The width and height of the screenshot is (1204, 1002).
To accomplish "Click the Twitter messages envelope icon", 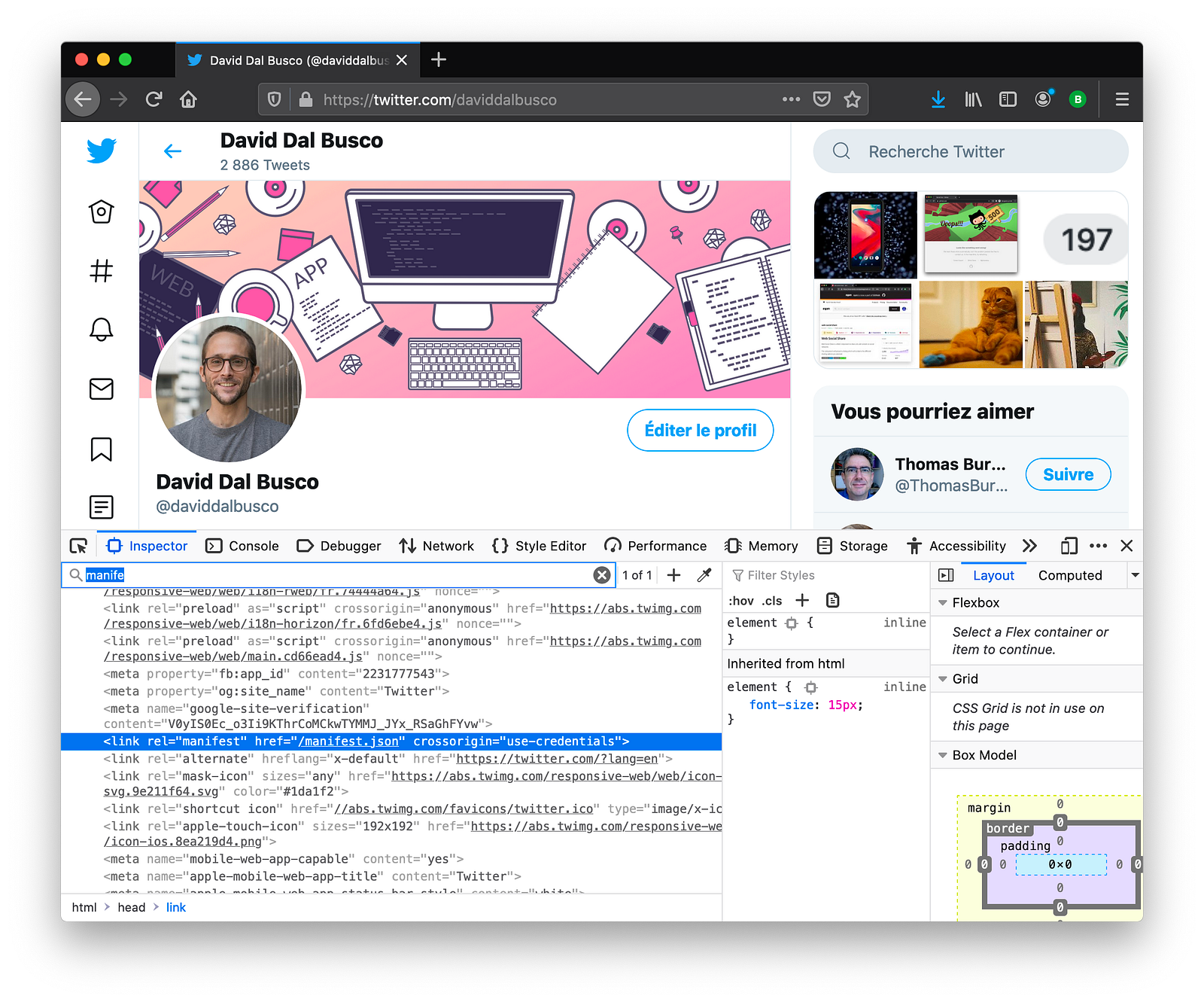I will point(101,388).
